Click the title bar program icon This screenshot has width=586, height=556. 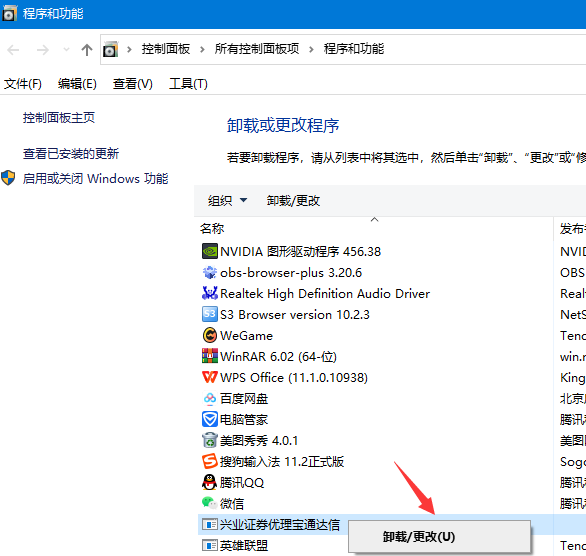pos(9,13)
